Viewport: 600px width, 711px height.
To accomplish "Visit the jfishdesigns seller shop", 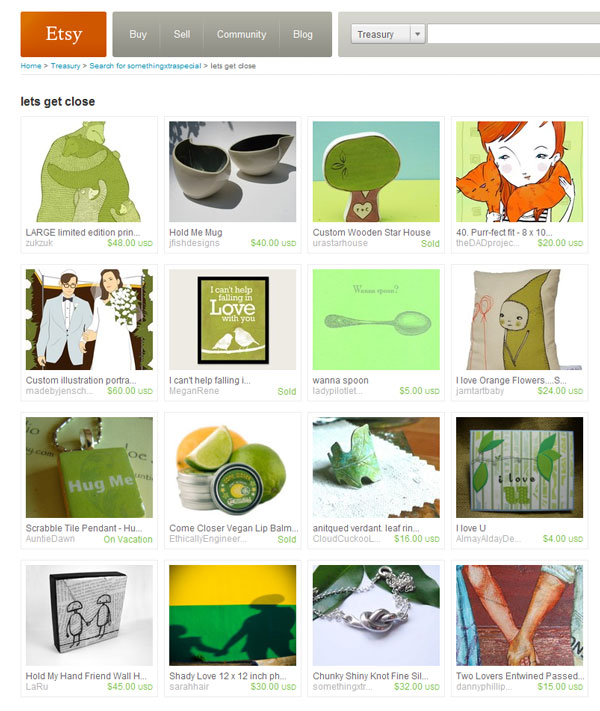I will point(194,243).
